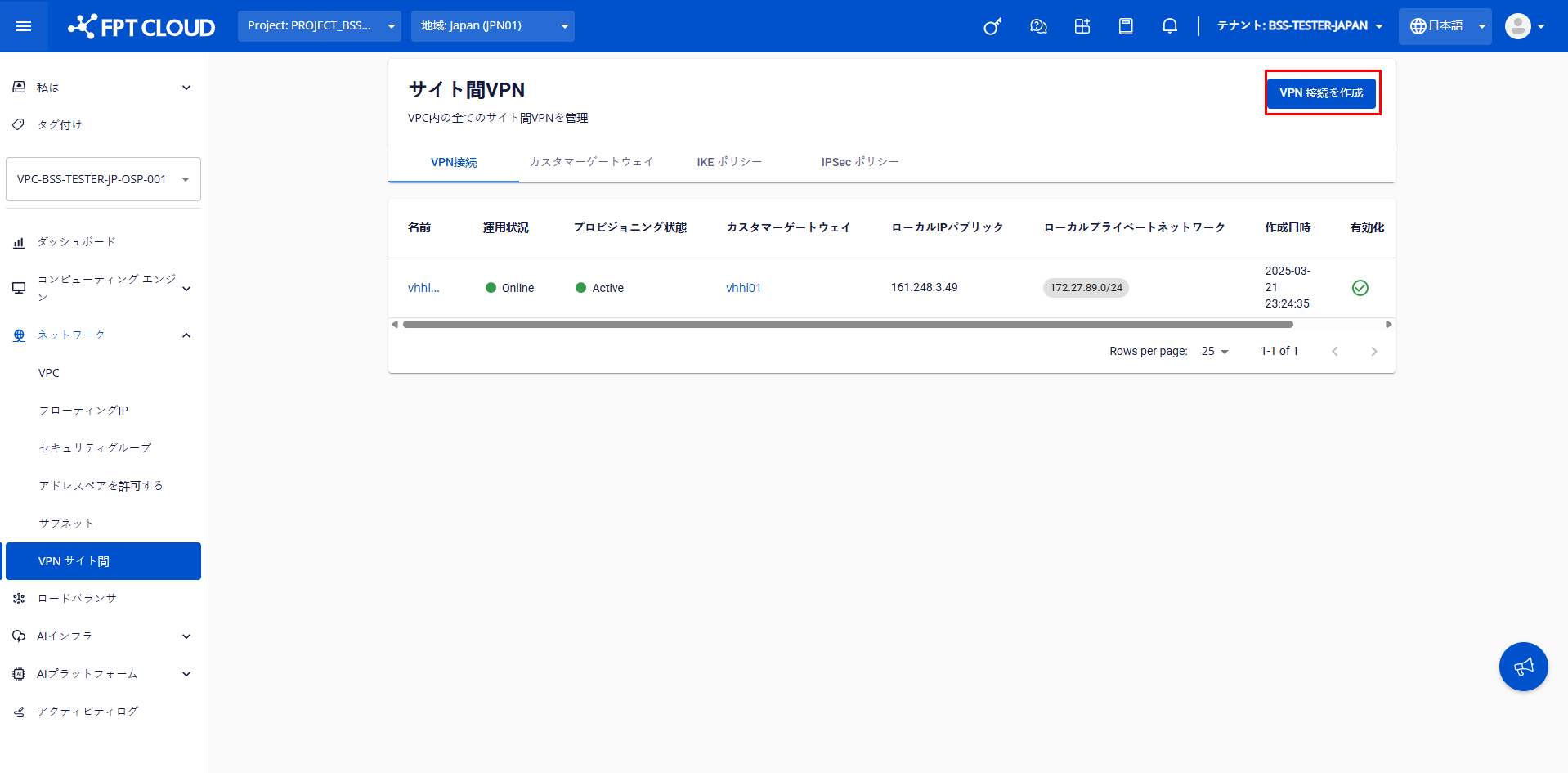Image resolution: width=1568 pixels, height=773 pixels.
Task: Click the 有効化 column header
Action: tap(1367, 227)
